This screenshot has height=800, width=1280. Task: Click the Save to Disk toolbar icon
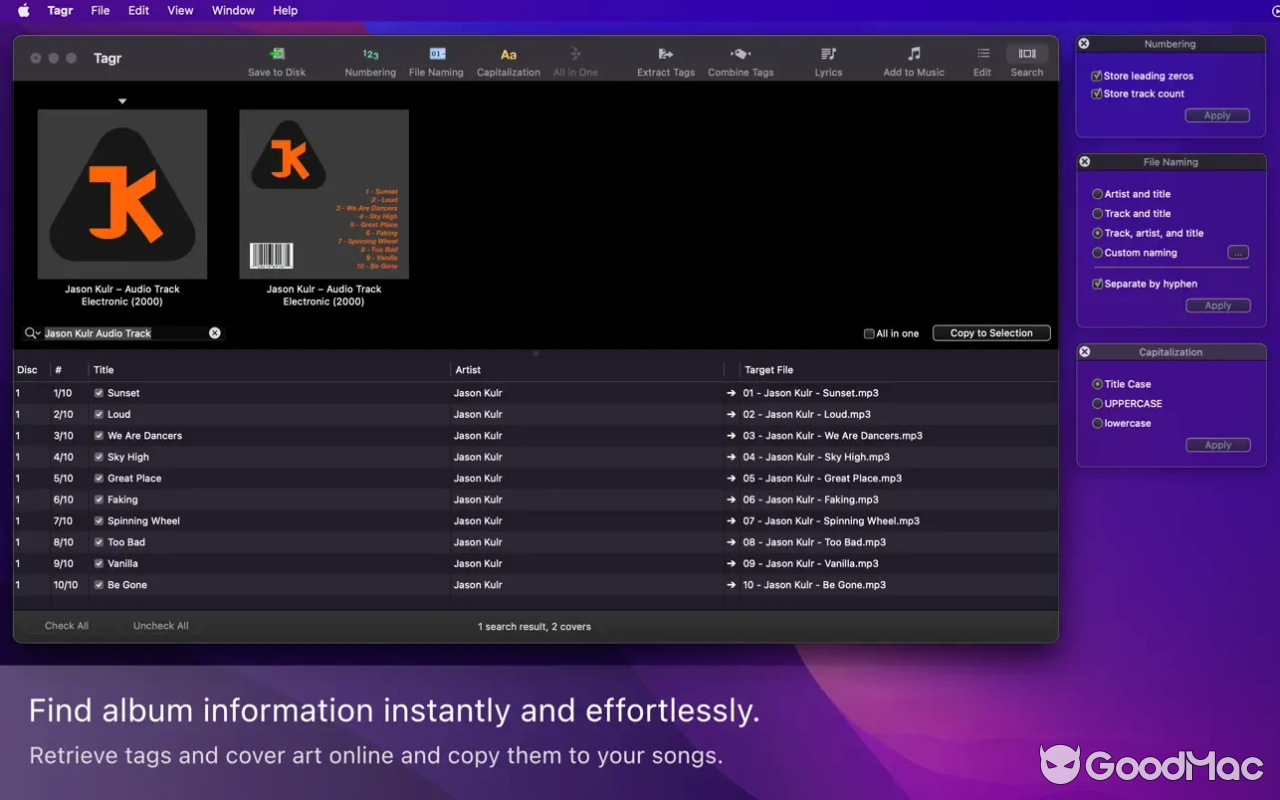coord(277,55)
